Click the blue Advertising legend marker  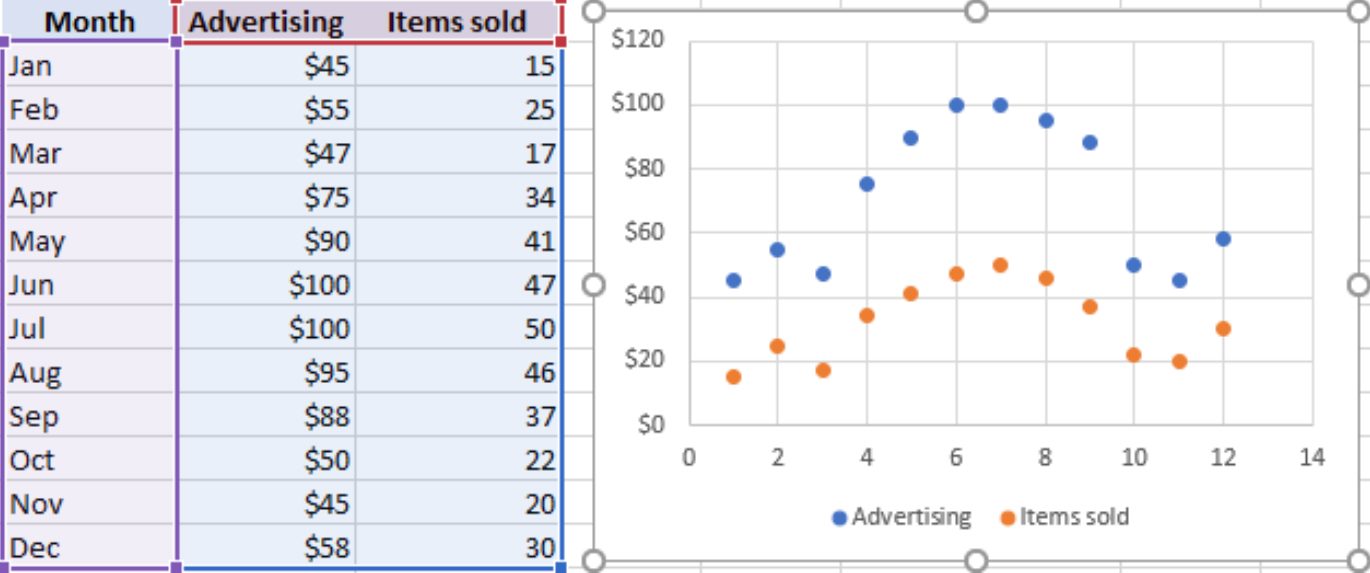pyautogui.click(x=839, y=518)
